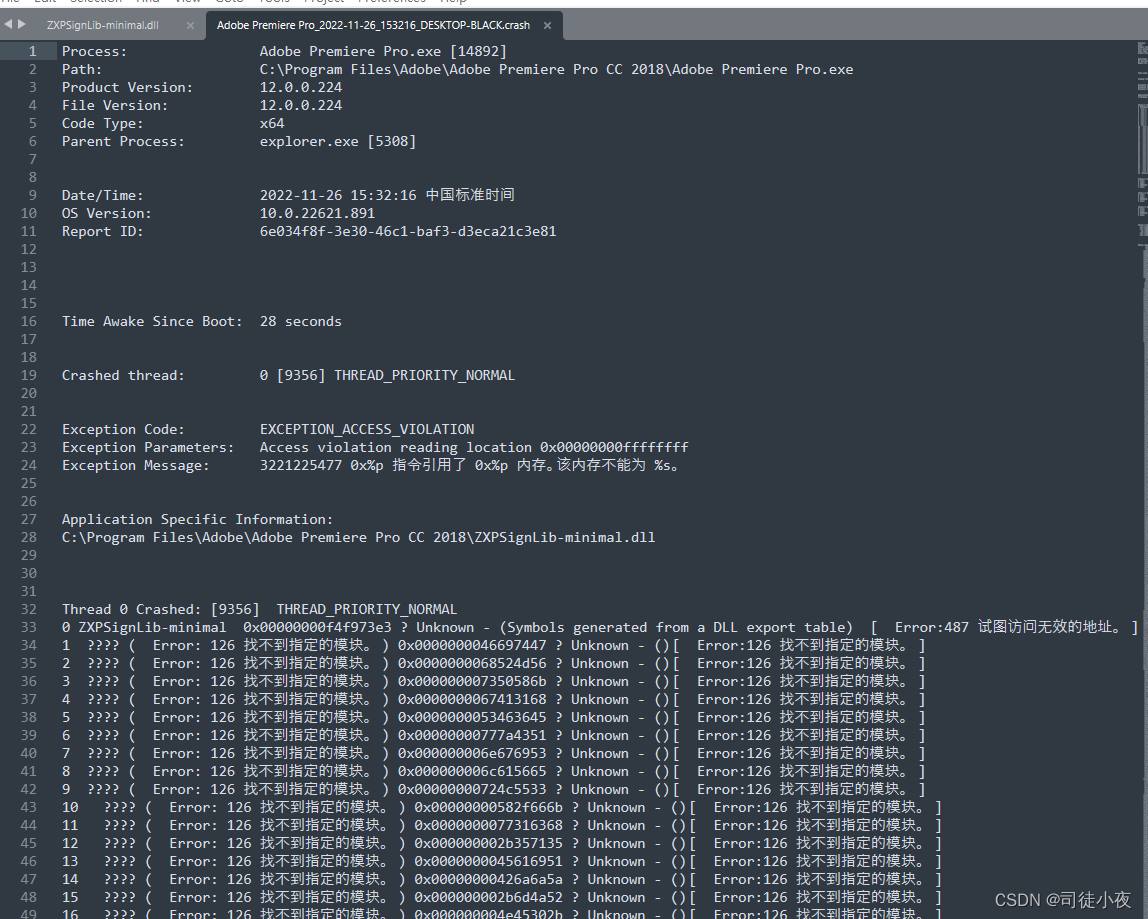The width and height of the screenshot is (1148, 919).
Task: Click 'Application Specific Information:' label
Action: pyautogui.click(x=197, y=519)
